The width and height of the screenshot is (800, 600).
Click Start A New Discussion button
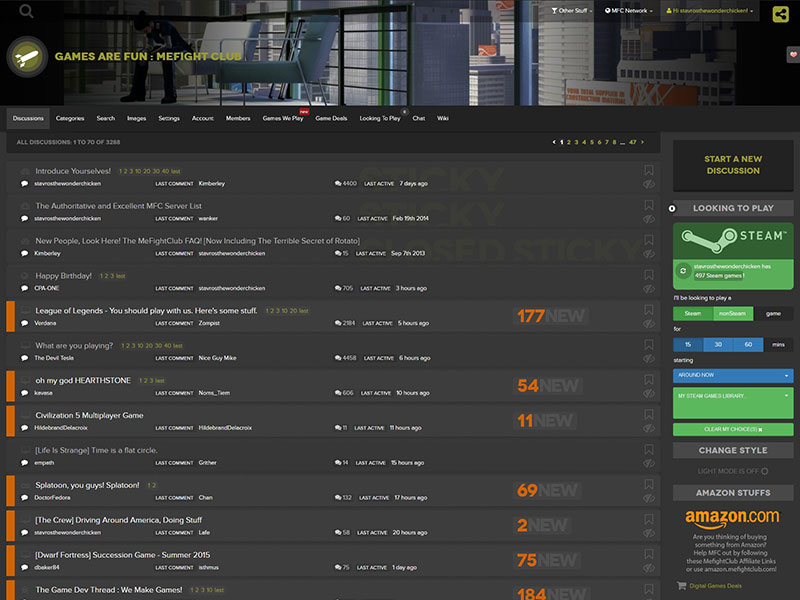coord(733,165)
